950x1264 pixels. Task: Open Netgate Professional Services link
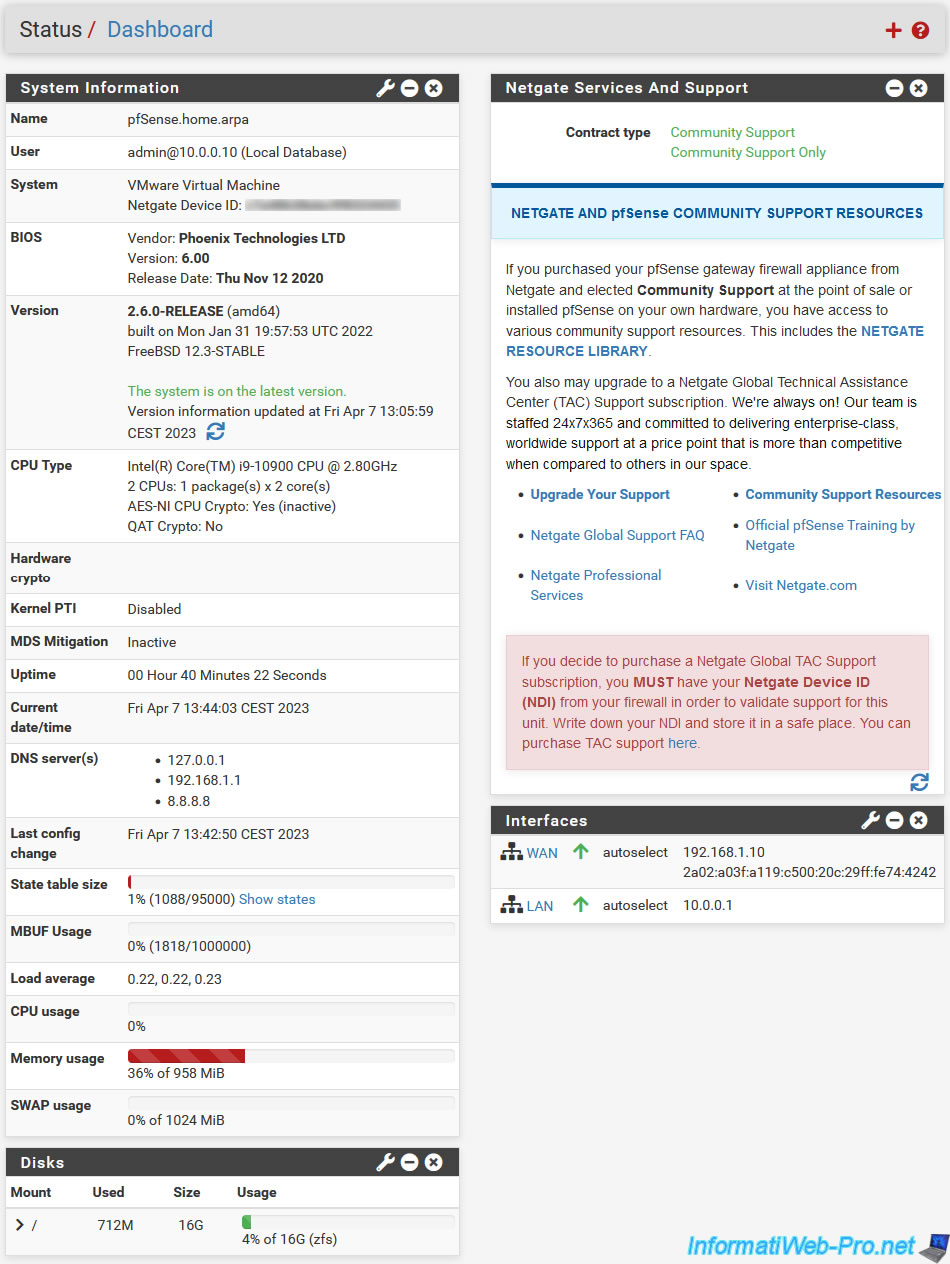[x=596, y=585]
